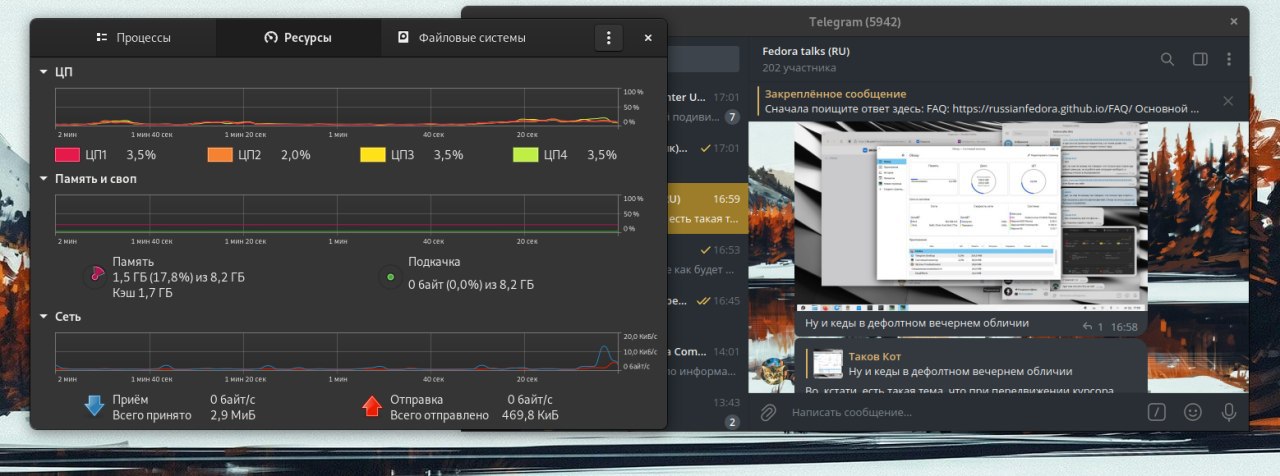The width and height of the screenshot is (1280, 476).
Task: Switch to the Процессы tab
Action: [133, 38]
